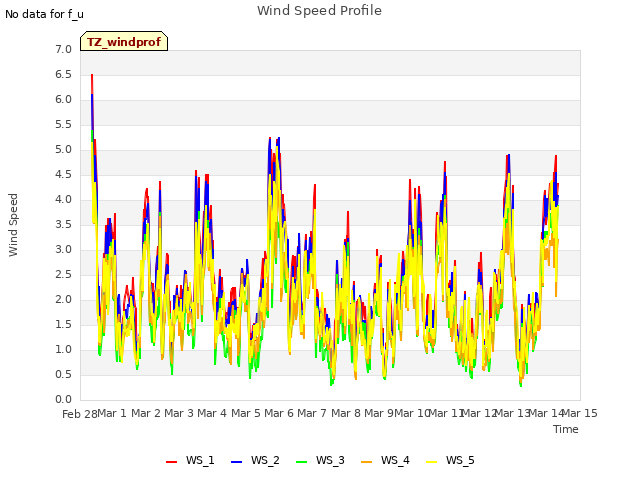Toggle the WS_5 legend entry
This screenshot has height=480, width=640.
pyautogui.click(x=450, y=460)
